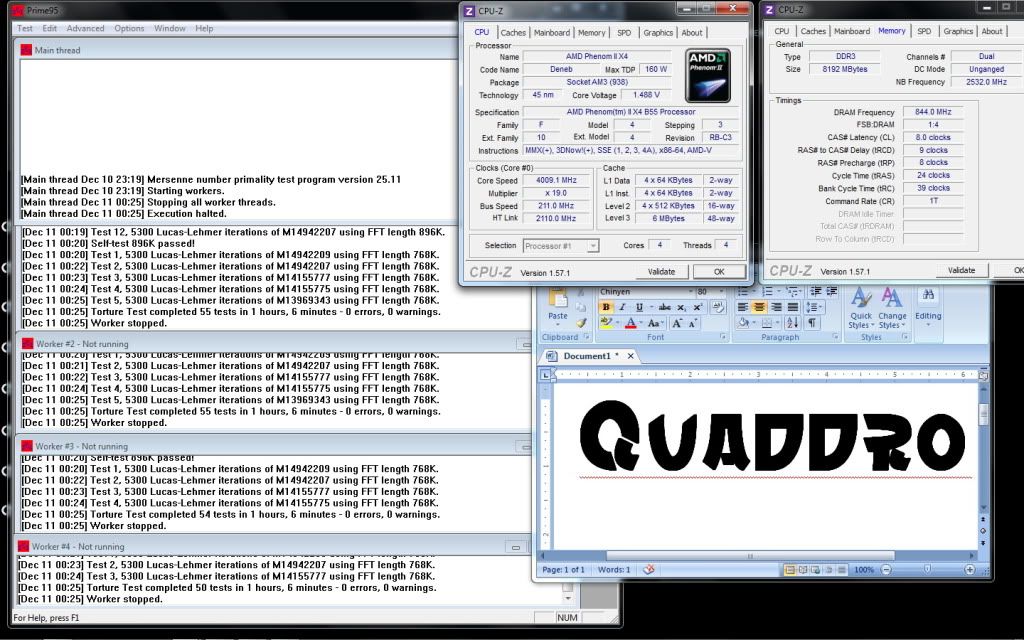Screen dimensions: 1024x640
Task: Click Validate in the right CPU-Z window
Action: [x=961, y=270]
